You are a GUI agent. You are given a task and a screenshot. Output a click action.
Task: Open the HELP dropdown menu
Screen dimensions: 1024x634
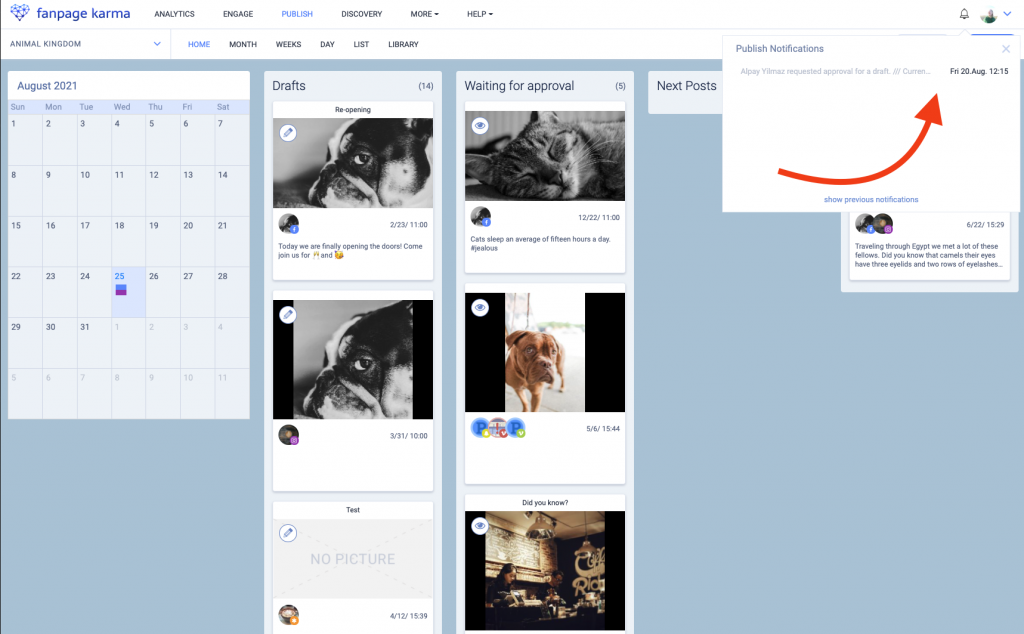pyautogui.click(x=479, y=14)
